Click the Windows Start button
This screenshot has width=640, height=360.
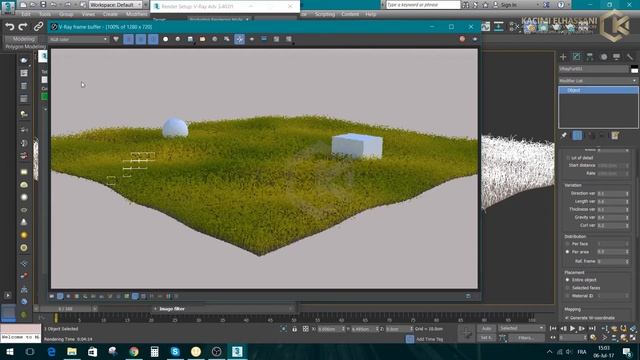[9, 351]
